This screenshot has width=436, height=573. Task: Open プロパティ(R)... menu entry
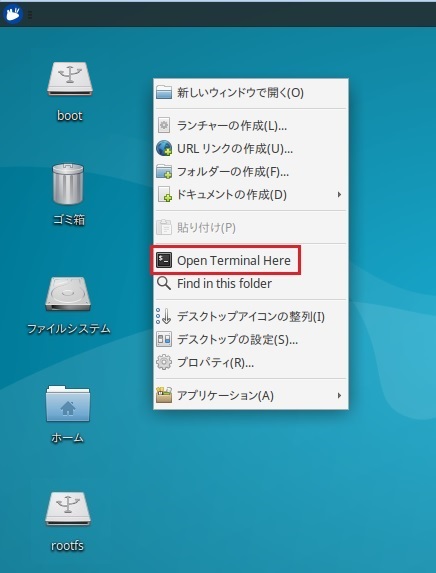coord(251,363)
